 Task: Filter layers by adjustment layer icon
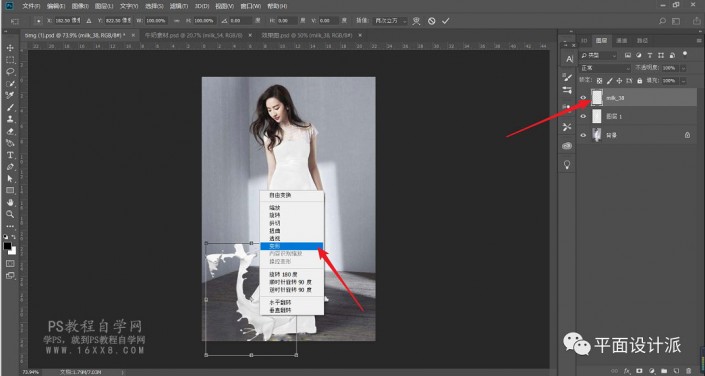639,55
